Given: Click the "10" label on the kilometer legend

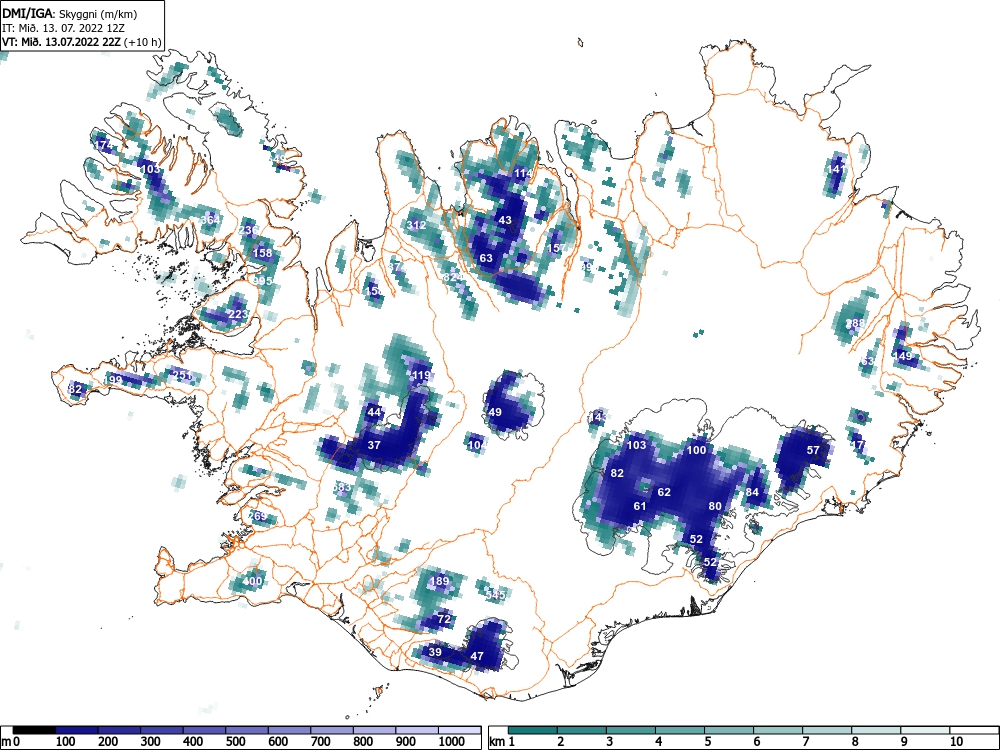Looking at the screenshot, I should pyautogui.click(x=956, y=742).
